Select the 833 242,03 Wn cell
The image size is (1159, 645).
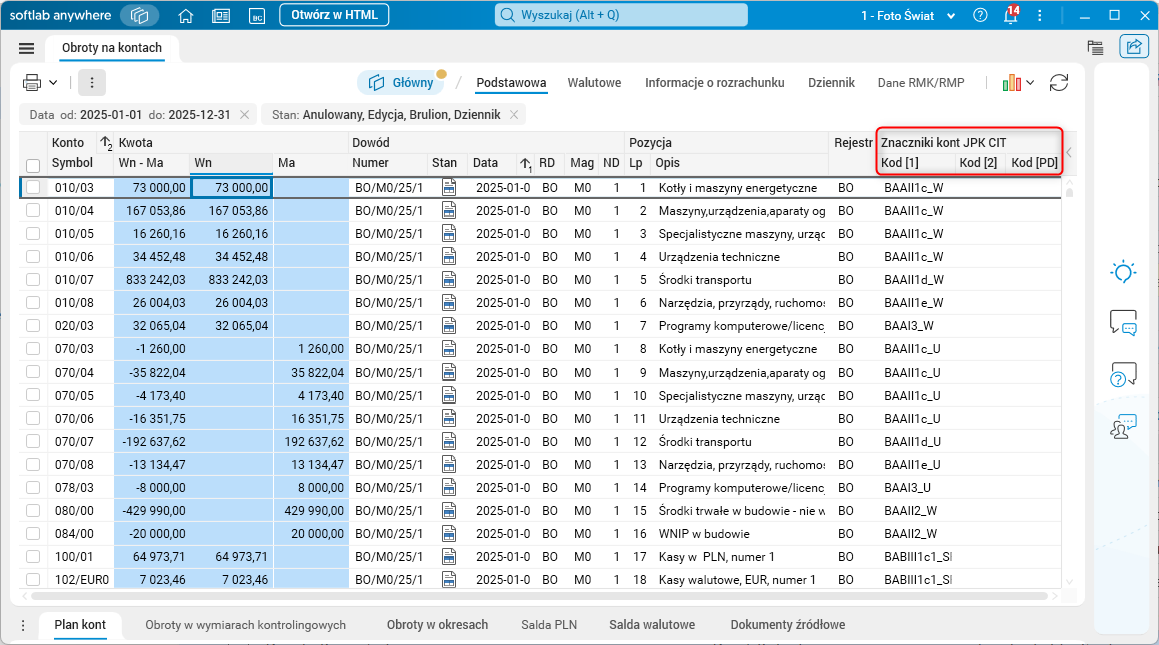tap(232, 280)
